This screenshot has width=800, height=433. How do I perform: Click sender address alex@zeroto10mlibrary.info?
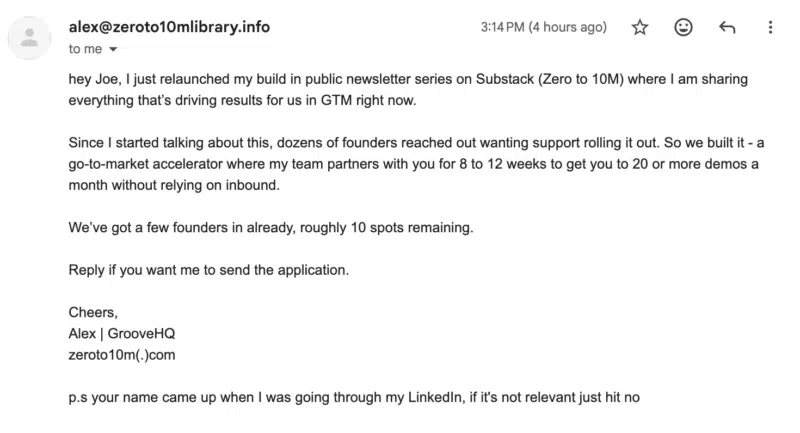[169, 27]
